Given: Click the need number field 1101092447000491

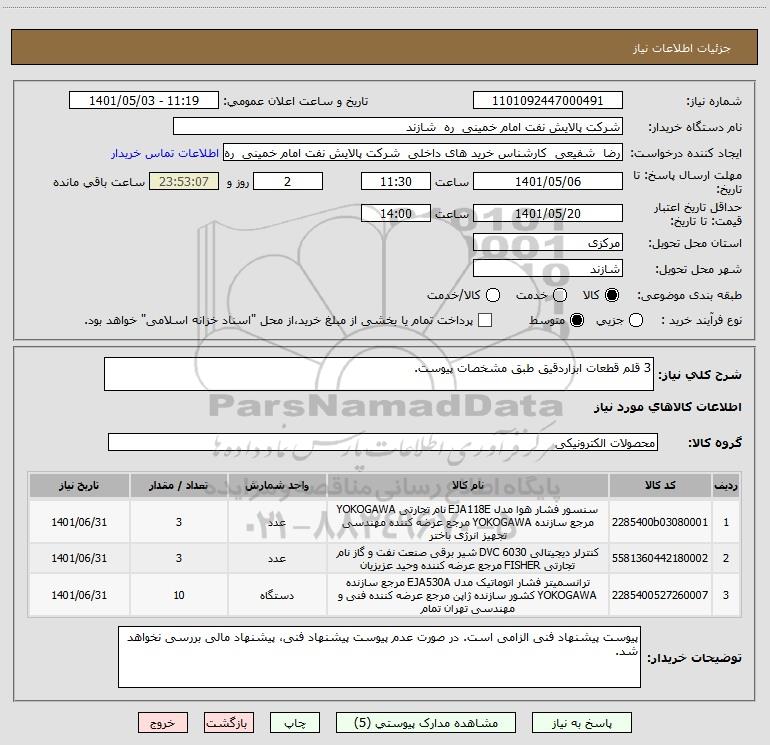Looking at the screenshot, I should click(x=548, y=100).
